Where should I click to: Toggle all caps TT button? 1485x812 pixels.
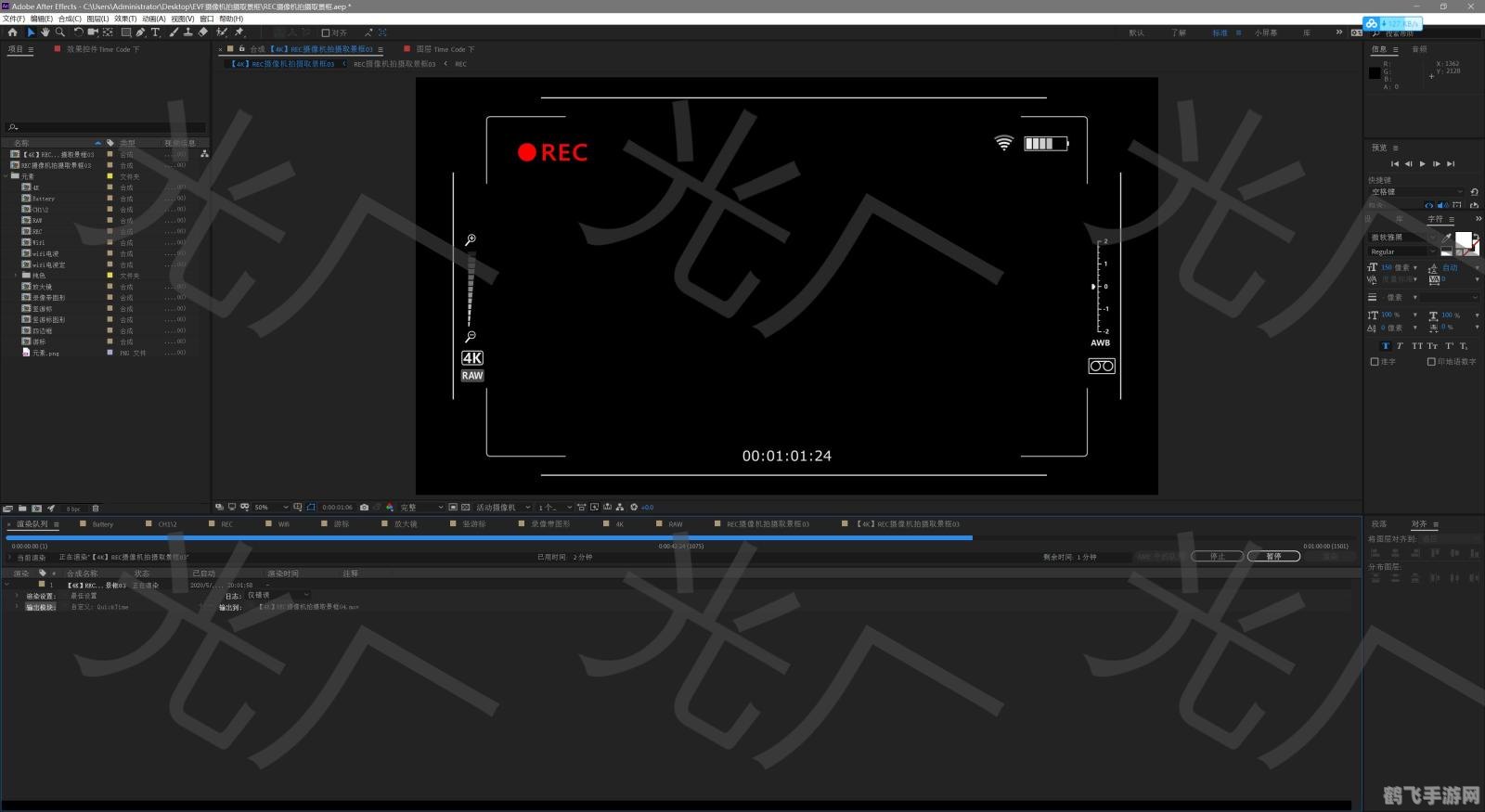pyautogui.click(x=1417, y=346)
